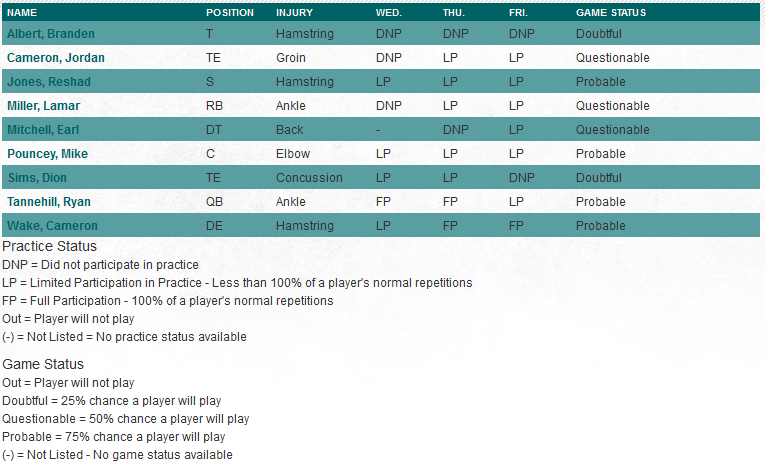Click the POSITION column header
The height and width of the screenshot is (462, 765).
[x=230, y=13]
